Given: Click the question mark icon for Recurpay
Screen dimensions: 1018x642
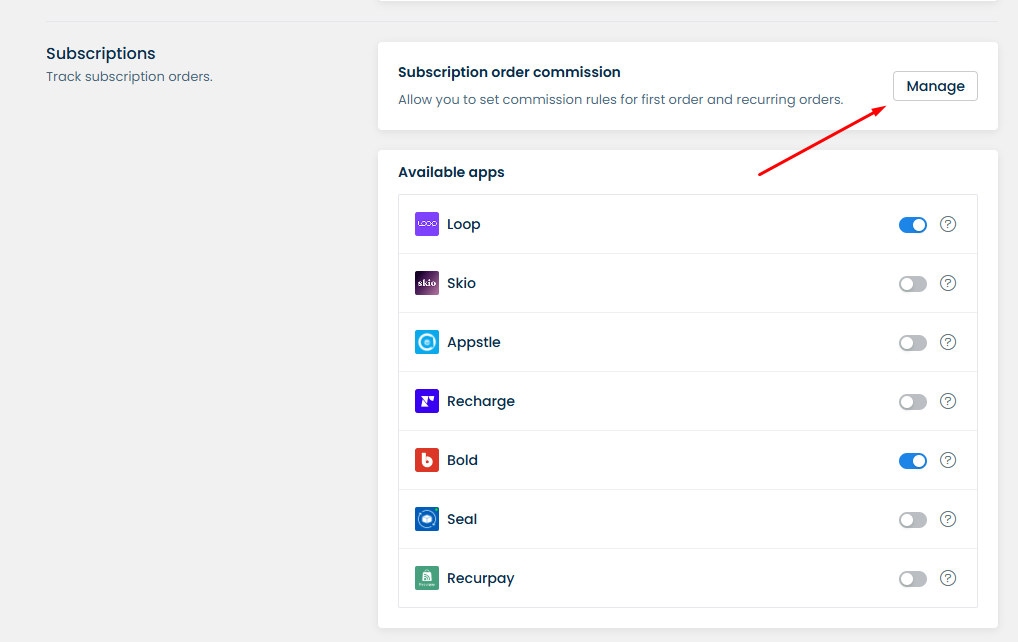Looking at the screenshot, I should (949, 578).
